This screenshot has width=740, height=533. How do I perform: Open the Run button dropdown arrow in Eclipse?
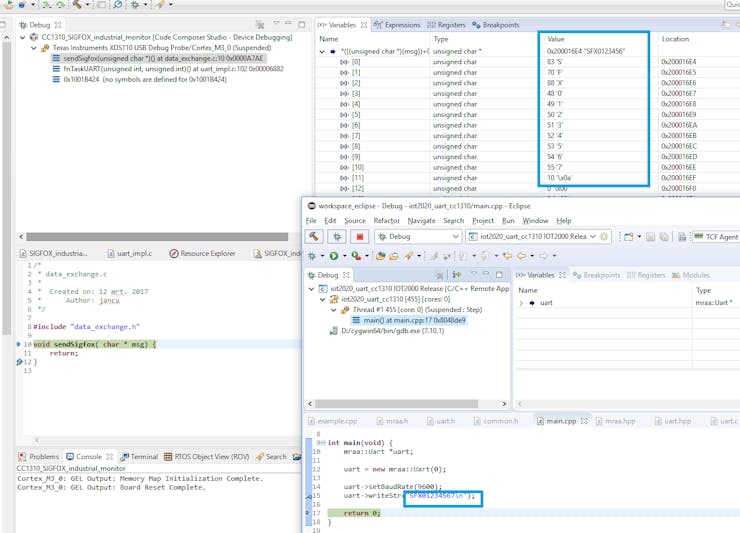click(345, 256)
